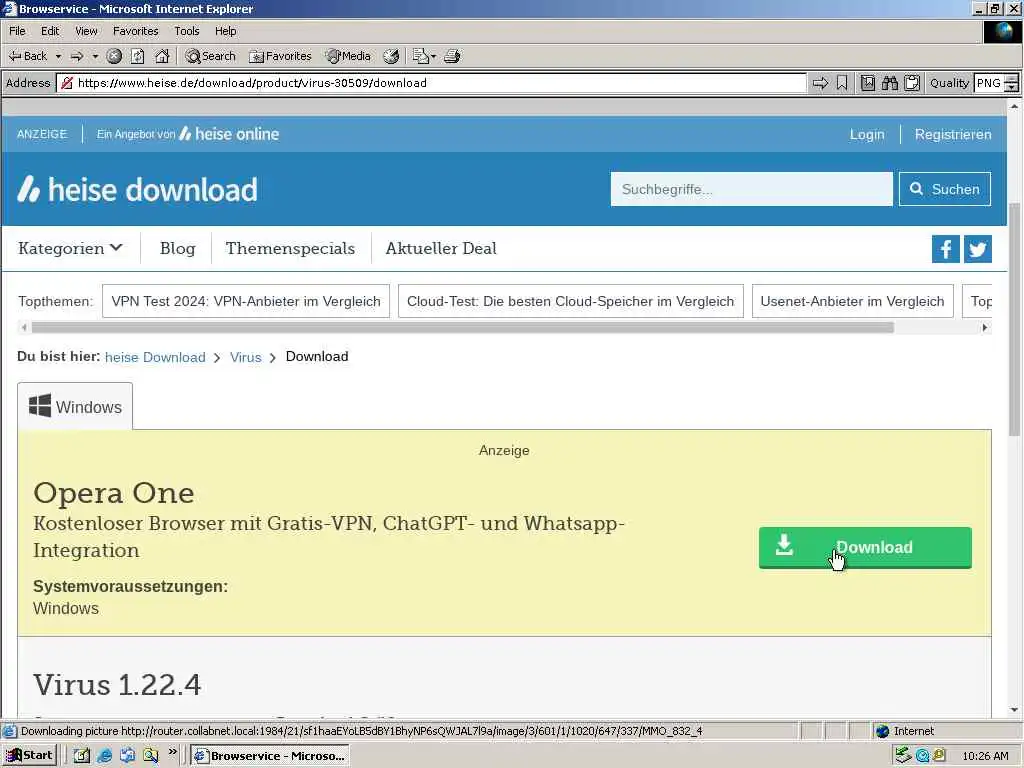The height and width of the screenshot is (768, 1024).
Task: Open Cloud-Test cloud storage comparison link
Action: 570,301
